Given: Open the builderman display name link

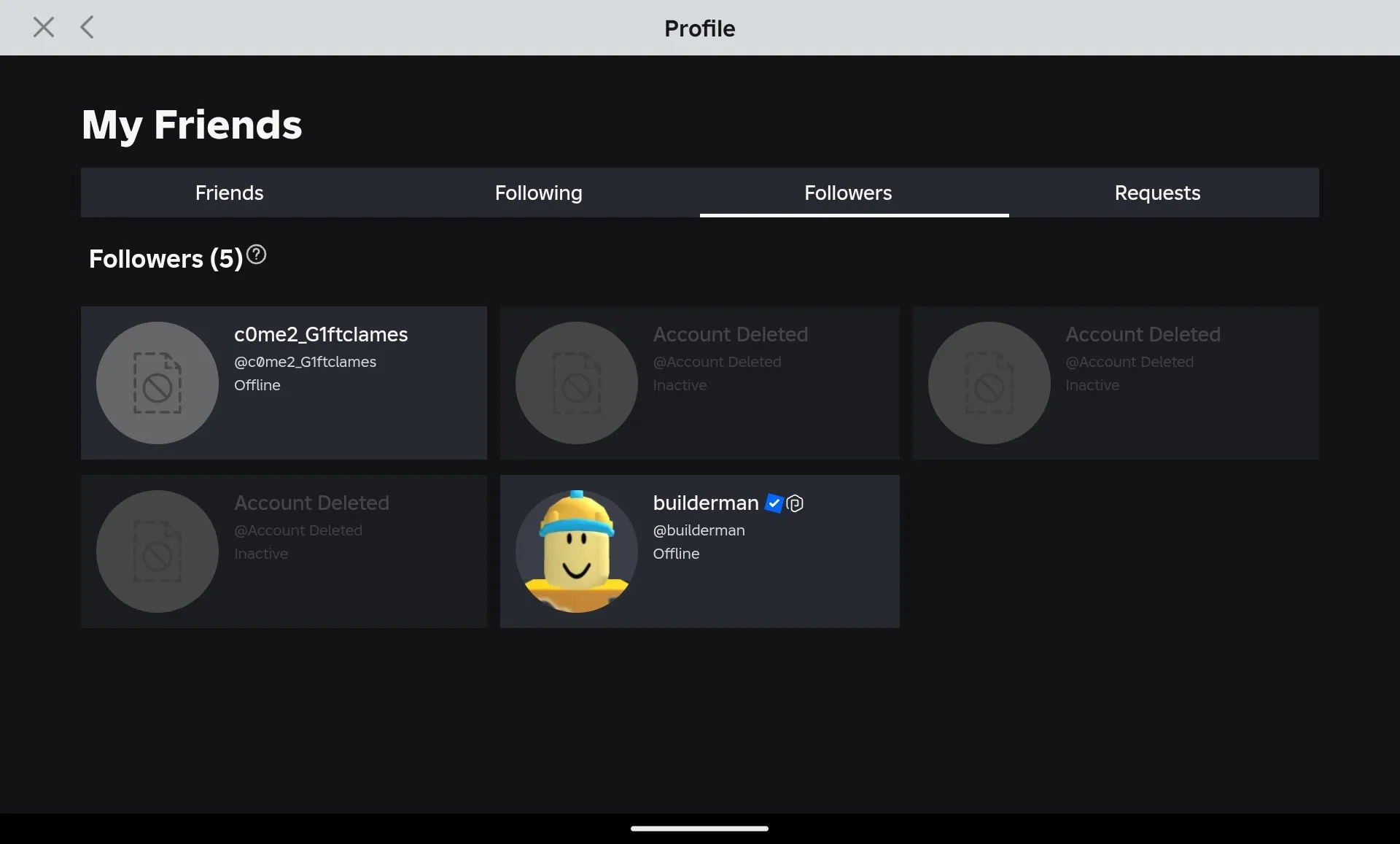Looking at the screenshot, I should click(x=706, y=503).
